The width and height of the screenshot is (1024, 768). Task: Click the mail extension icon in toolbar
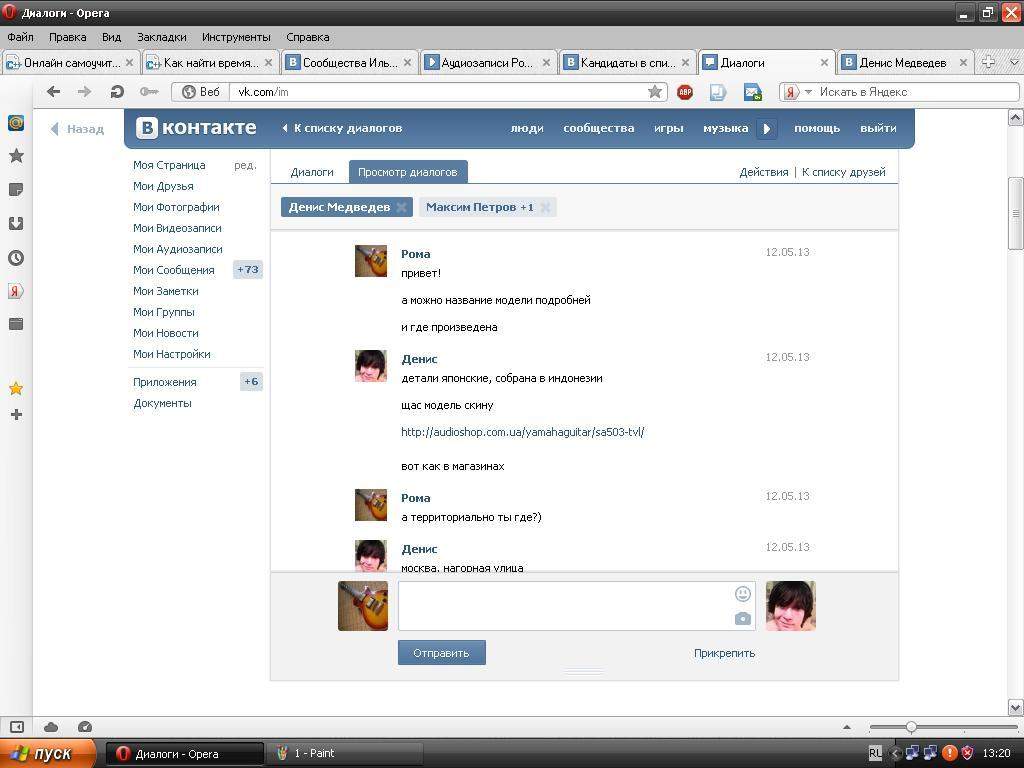(x=753, y=92)
